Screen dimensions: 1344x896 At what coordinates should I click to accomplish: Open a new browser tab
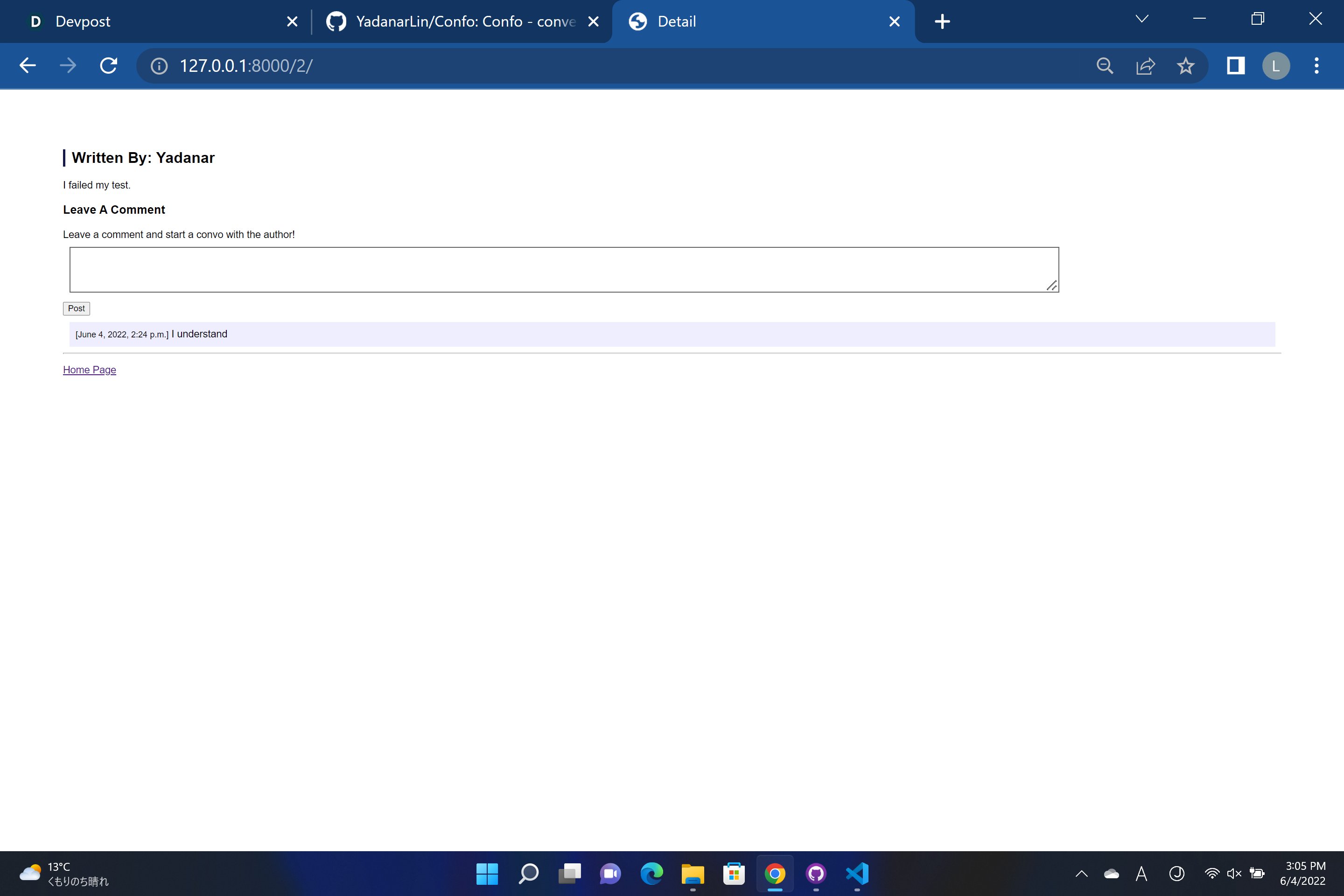click(942, 22)
